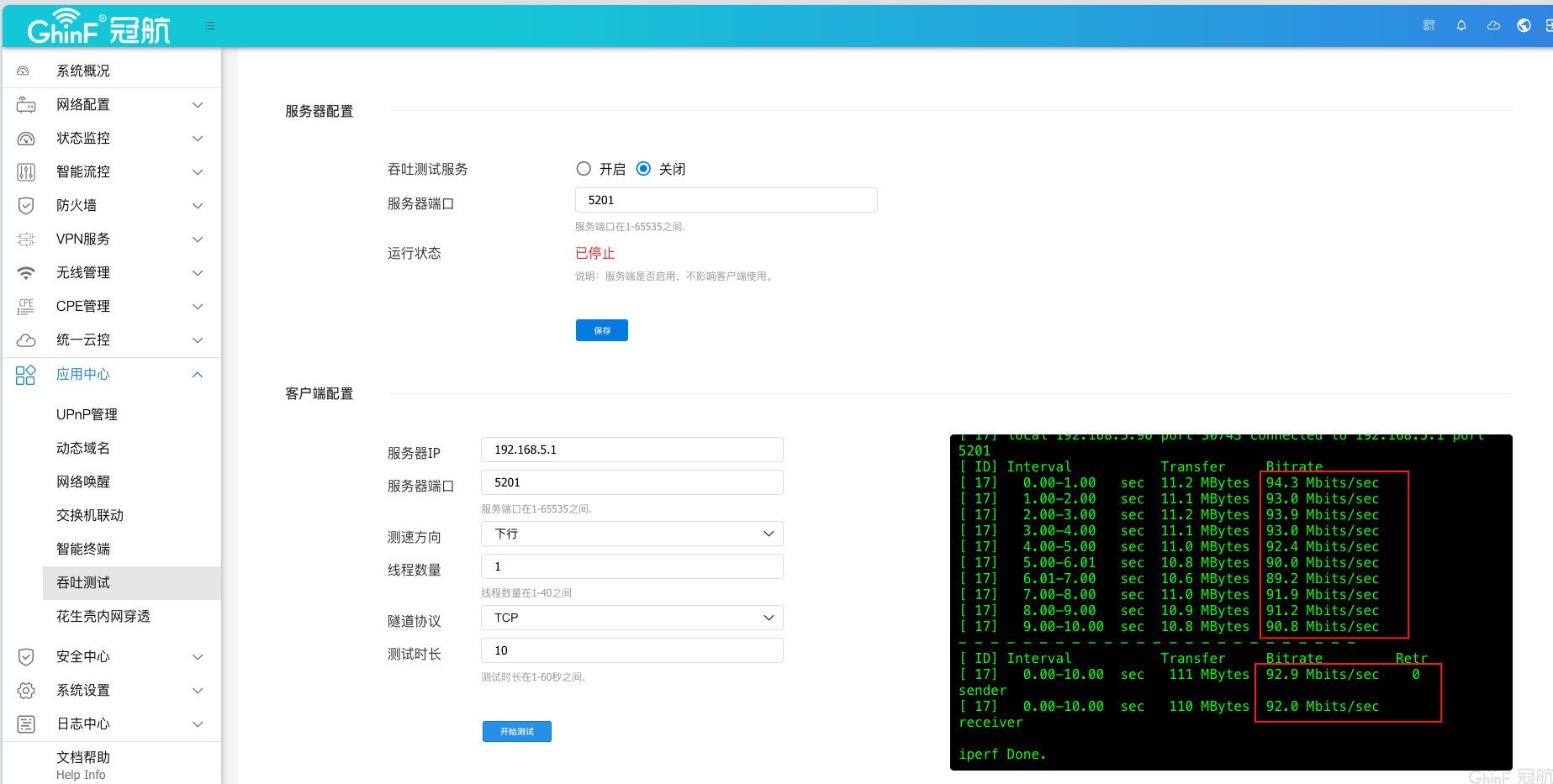Collapse the 应用中心 menu chevron
Screen dimensions: 1553x784
(198, 375)
